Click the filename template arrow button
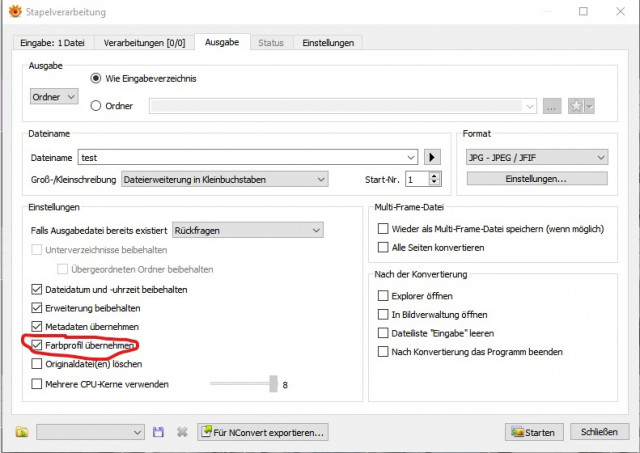This screenshot has width=640, height=453. coord(432,157)
